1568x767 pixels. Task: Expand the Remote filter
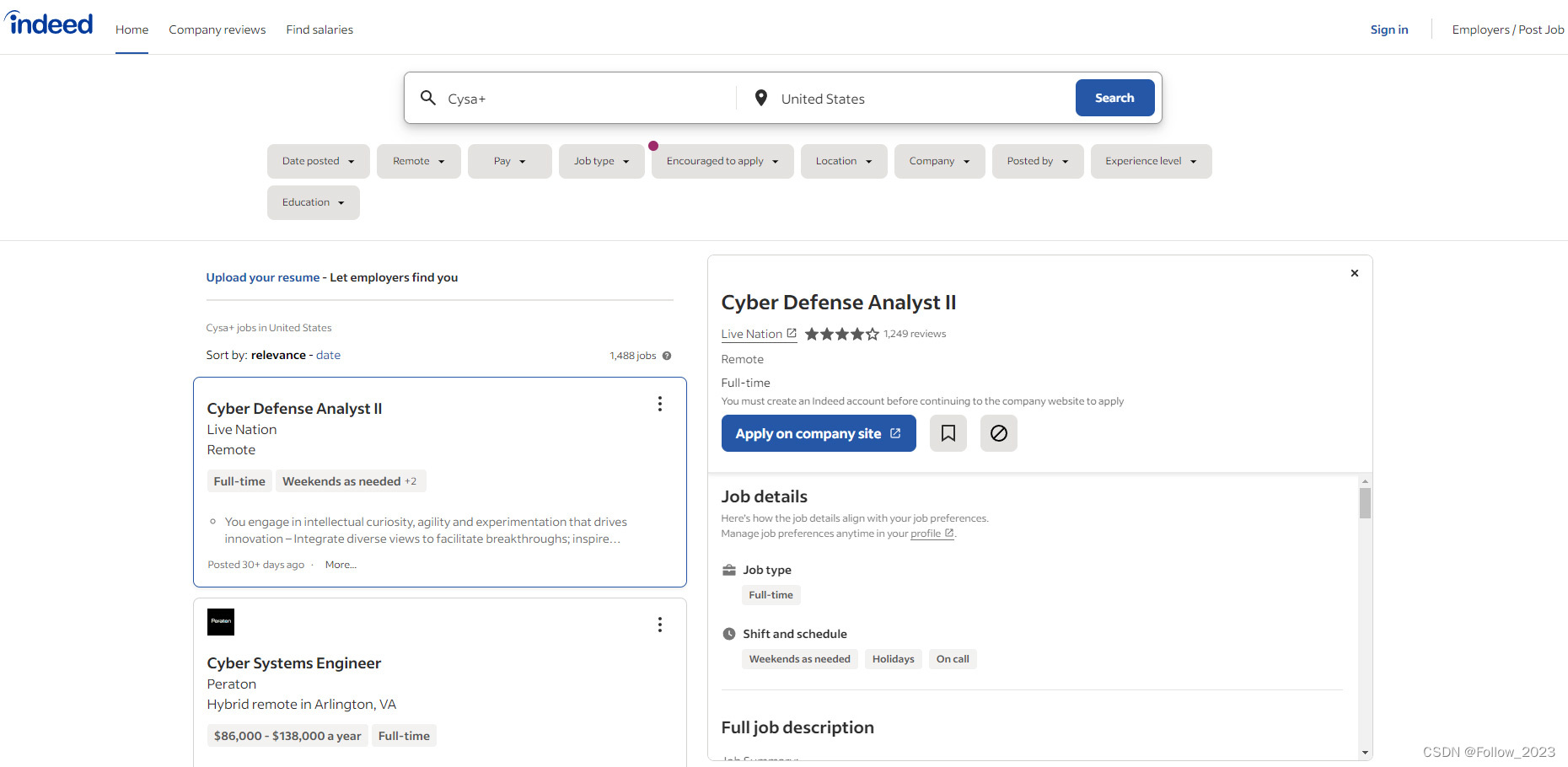(x=419, y=161)
